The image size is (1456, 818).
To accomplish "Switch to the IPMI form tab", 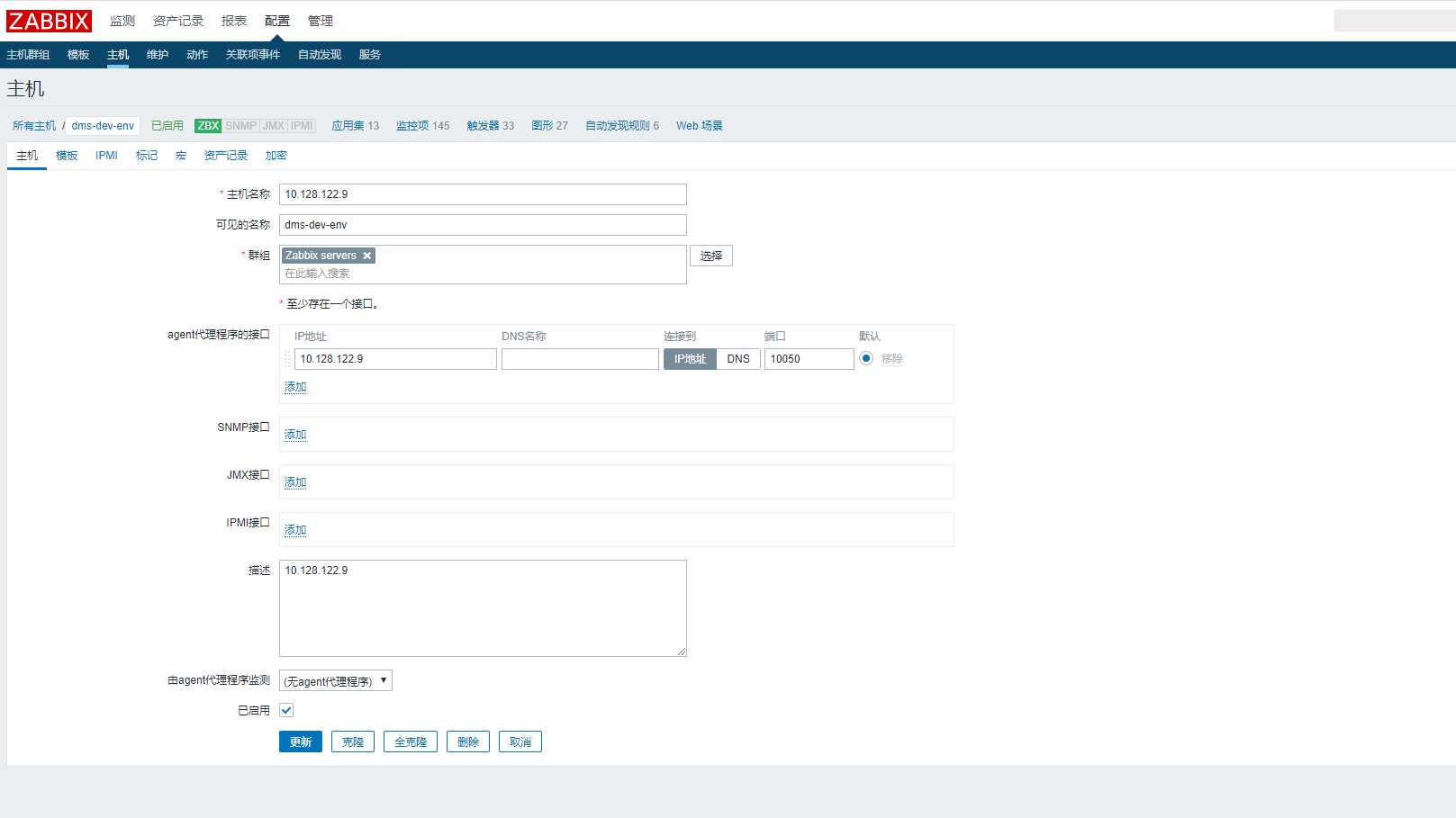I will coord(106,156).
